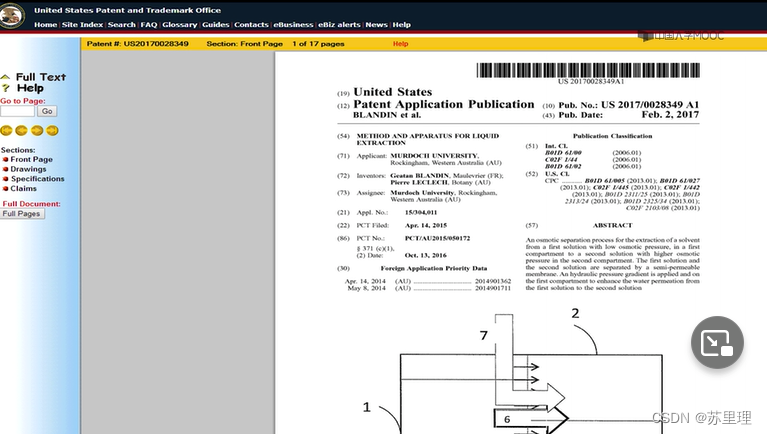Click the question mark Help icon
This screenshot has width=767, height=434.
pos(5,88)
